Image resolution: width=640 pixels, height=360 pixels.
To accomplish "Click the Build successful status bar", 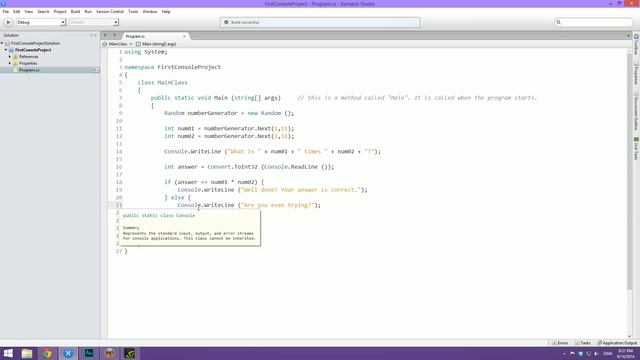I will (320, 22).
